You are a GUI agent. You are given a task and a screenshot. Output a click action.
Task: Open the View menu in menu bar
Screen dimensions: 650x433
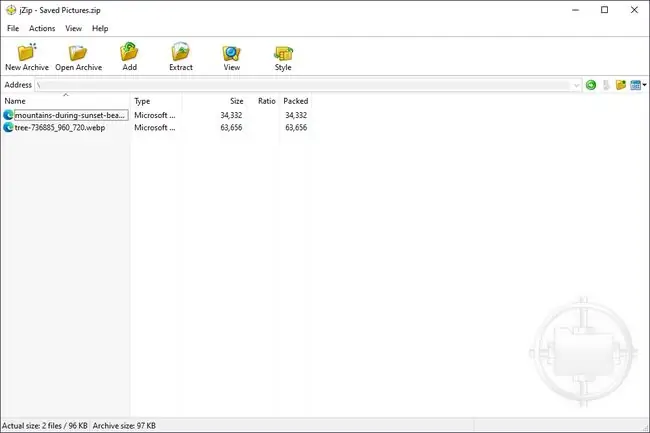(x=73, y=29)
